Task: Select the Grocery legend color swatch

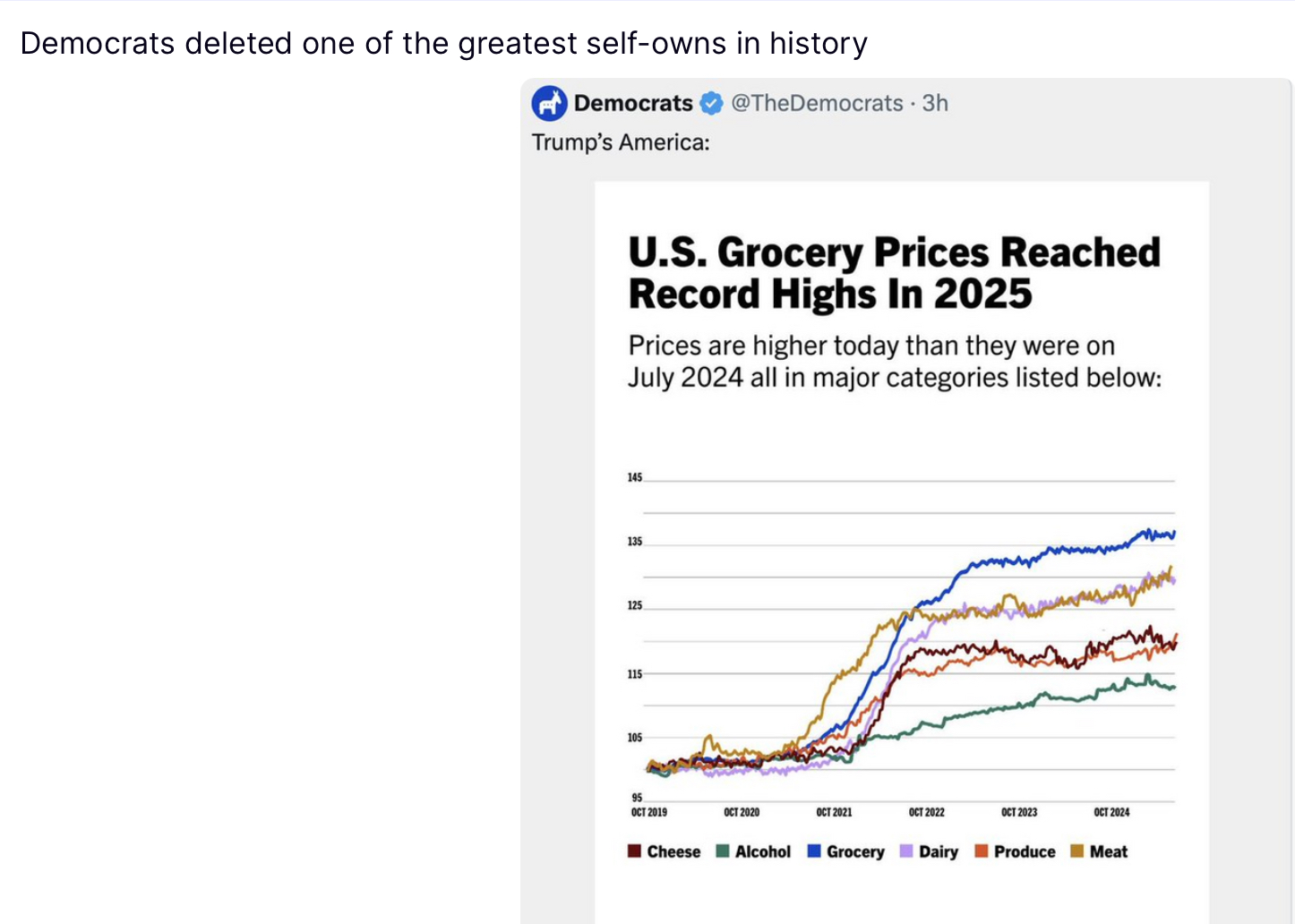Action: pyautogui.click(x=814, y=851)
